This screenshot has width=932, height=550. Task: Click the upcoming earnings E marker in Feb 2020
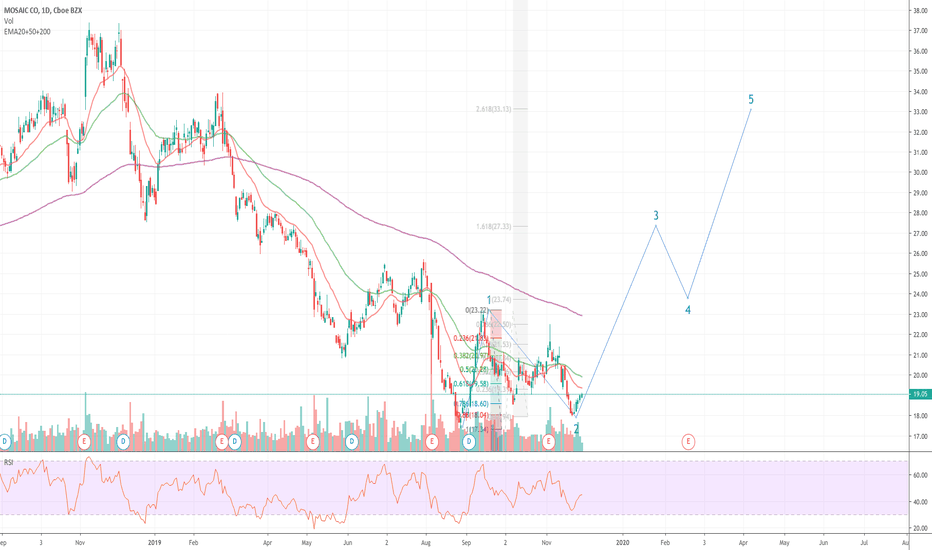688,441
